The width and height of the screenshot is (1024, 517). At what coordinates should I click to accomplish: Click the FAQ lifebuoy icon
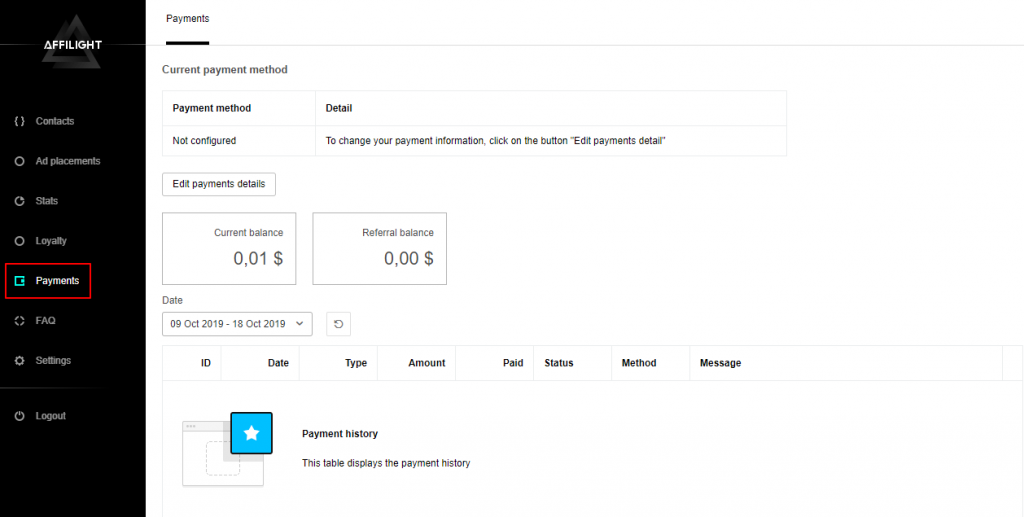click(20, 321)
